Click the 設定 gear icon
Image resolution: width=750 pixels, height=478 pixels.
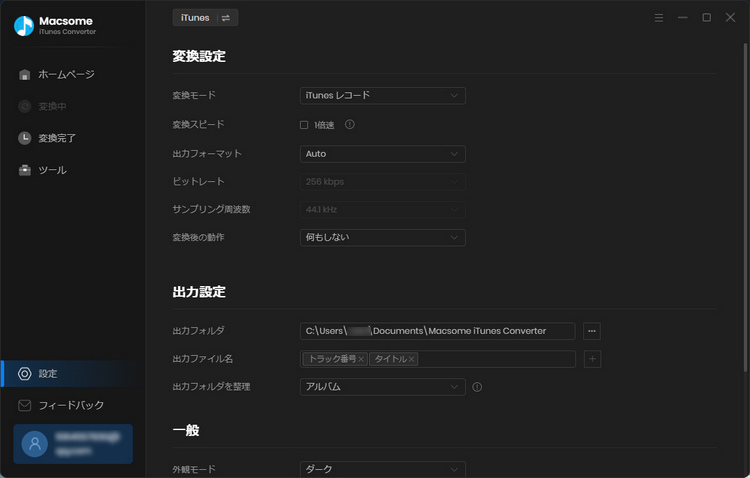click(x=24, y=374)
